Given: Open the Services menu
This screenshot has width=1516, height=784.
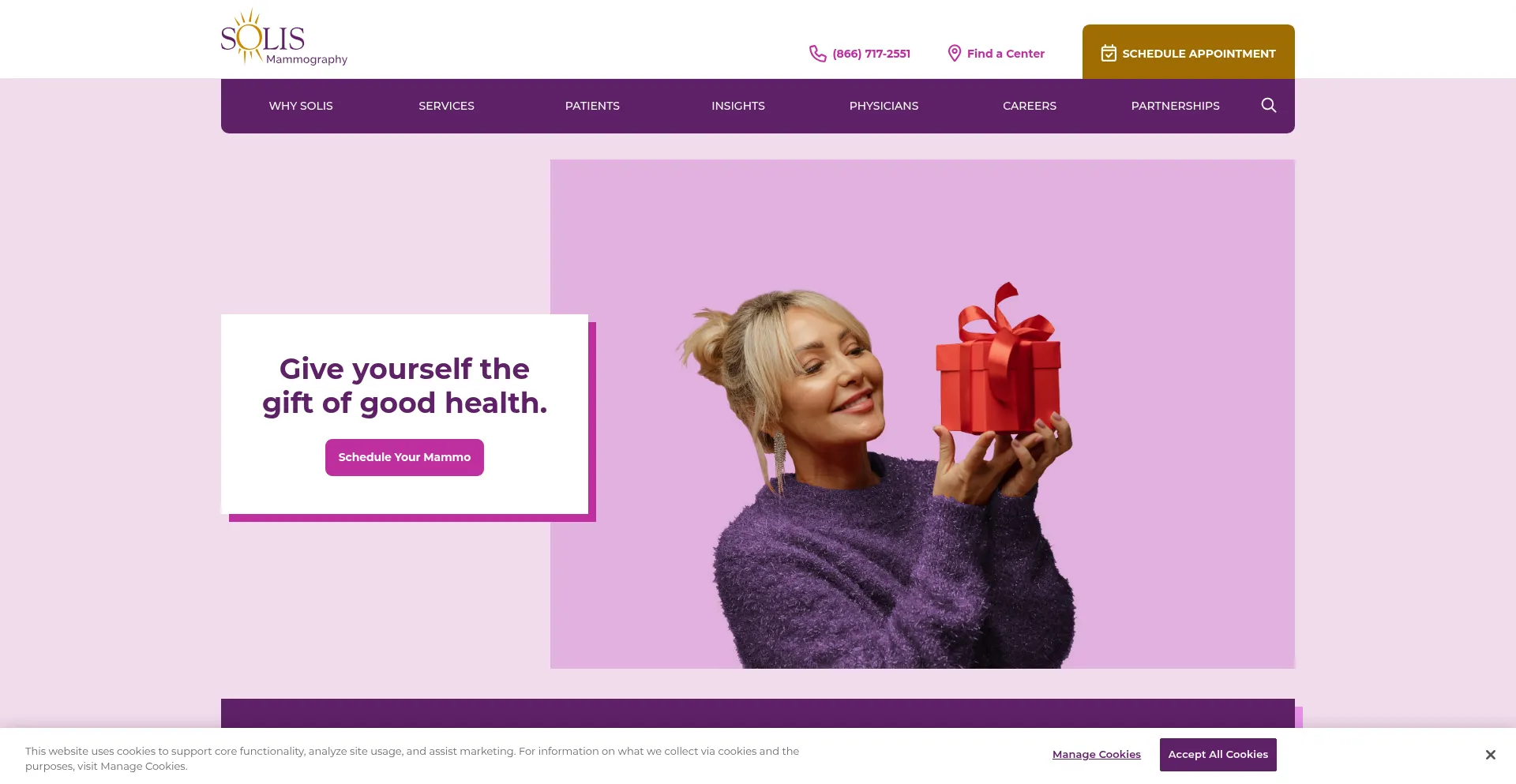Looking at the screenshot, I should pos(446,106).
